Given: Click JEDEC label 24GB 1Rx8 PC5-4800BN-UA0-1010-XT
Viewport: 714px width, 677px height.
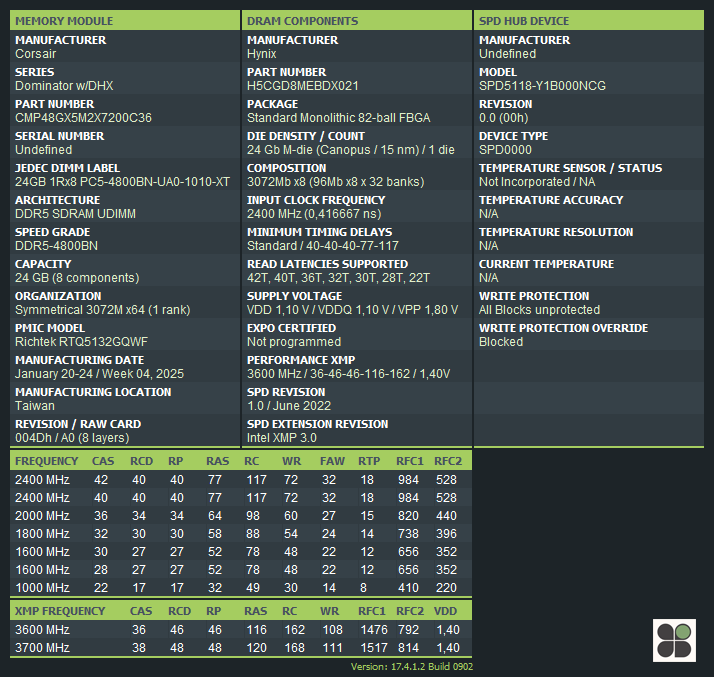Looking at the screenshot, I should click(122, 182).
